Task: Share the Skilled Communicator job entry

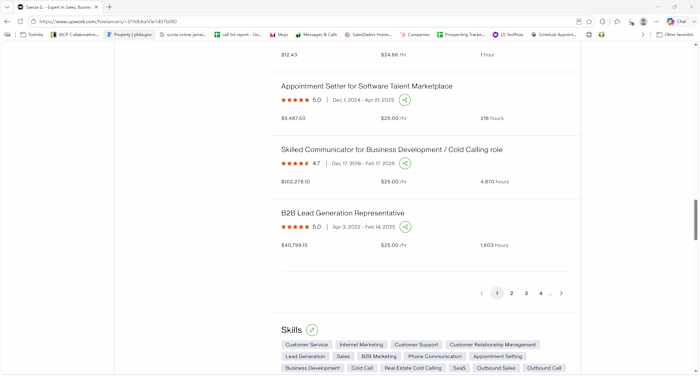Action: coord(405,163)
